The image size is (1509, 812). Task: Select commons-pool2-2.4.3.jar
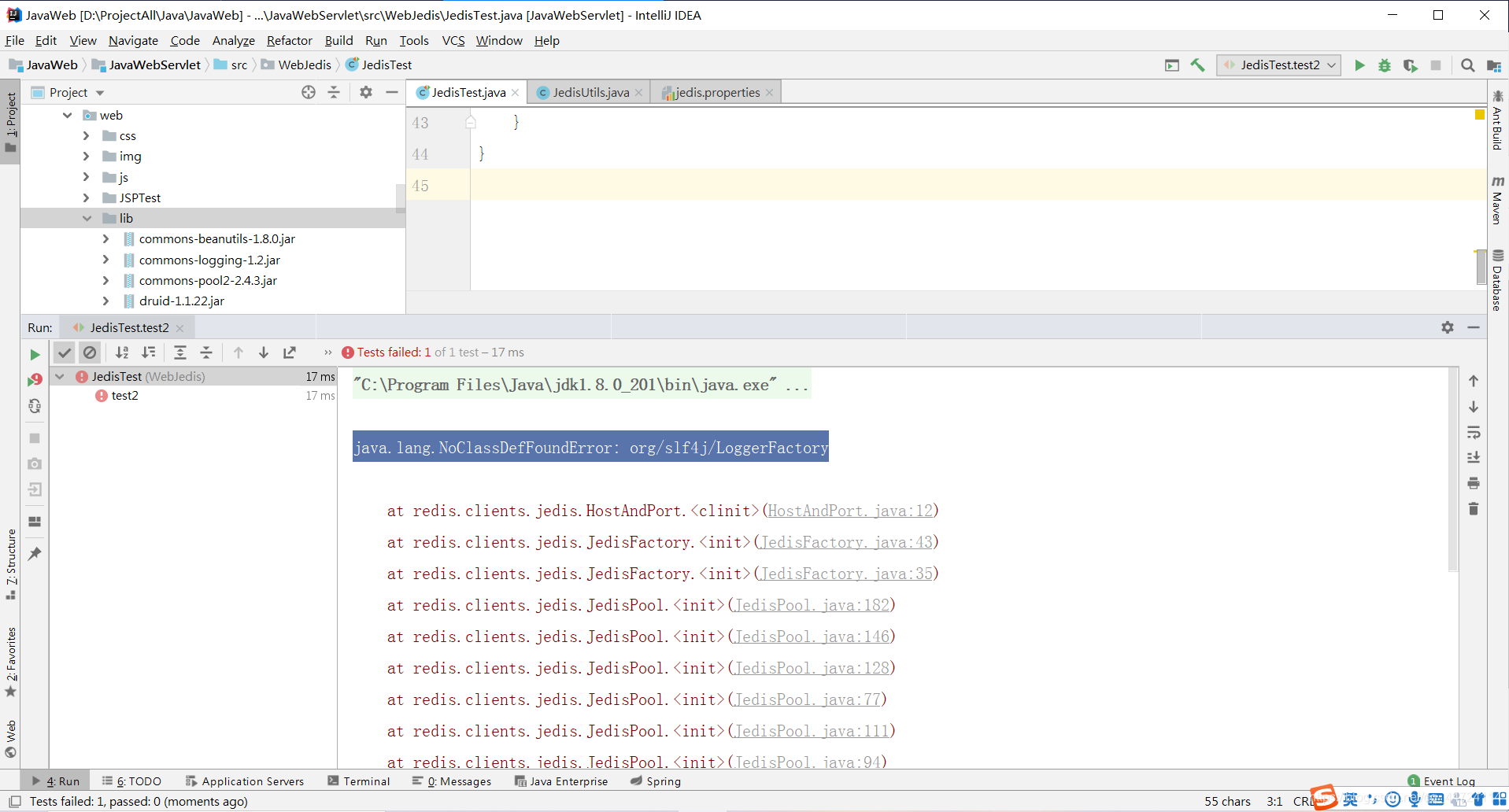pos(208,280)
